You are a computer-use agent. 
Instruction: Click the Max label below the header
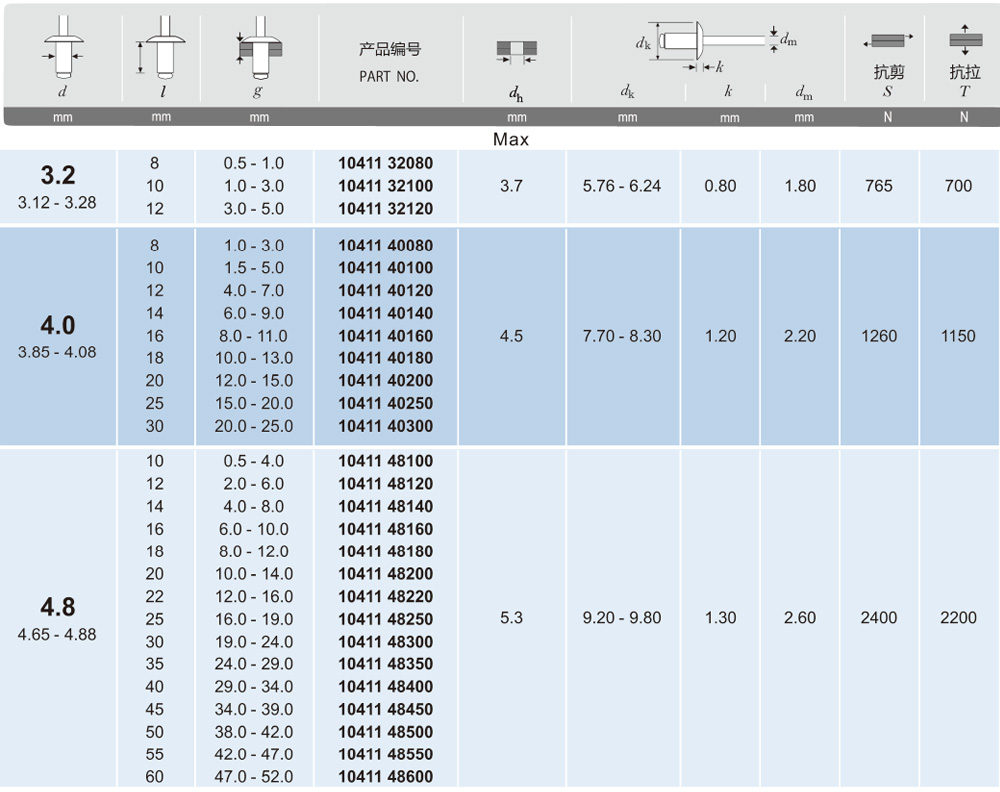click(x=511, y=140)
